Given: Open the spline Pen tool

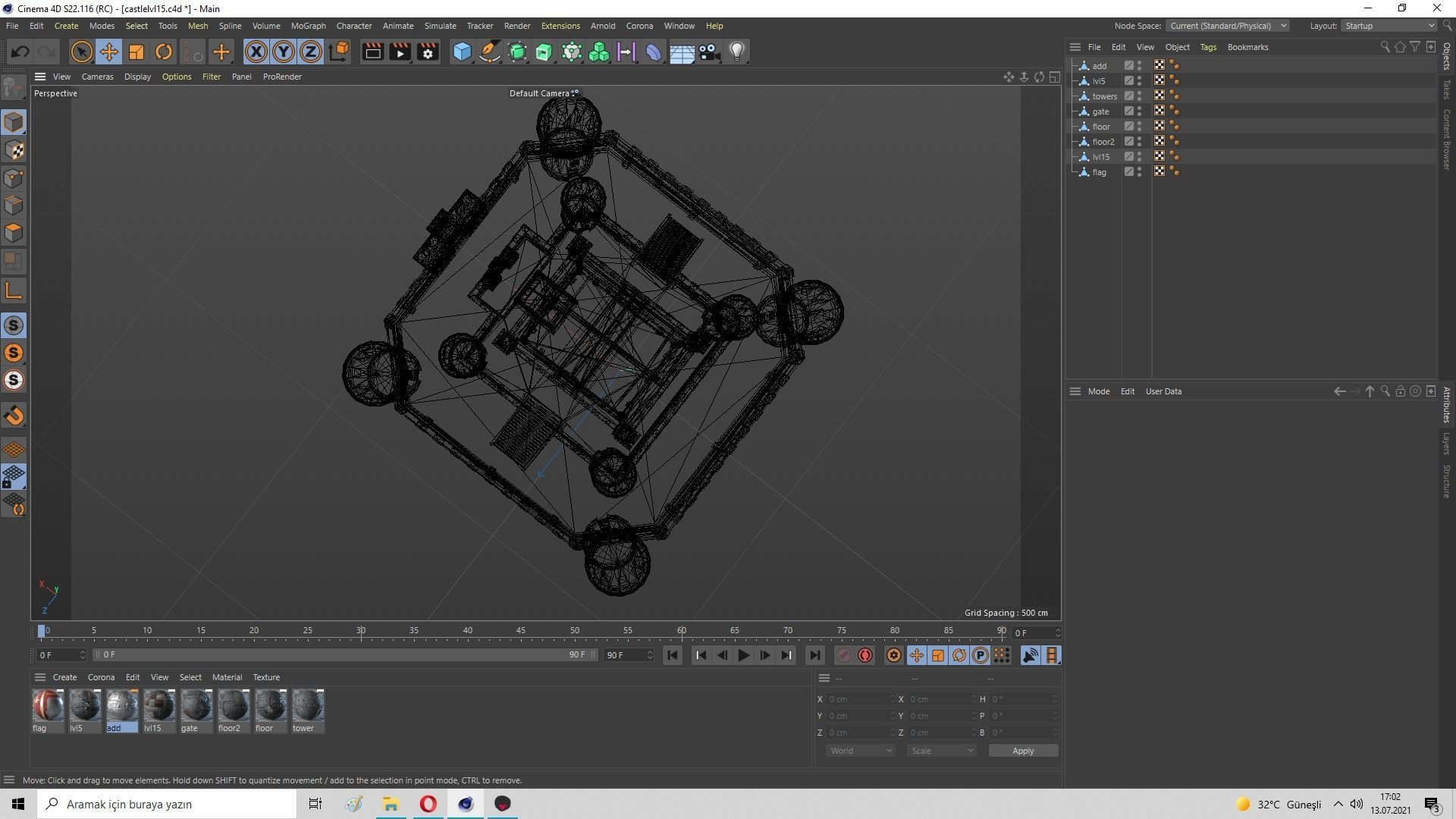Looking at the screenshot, I should [490, 52].
